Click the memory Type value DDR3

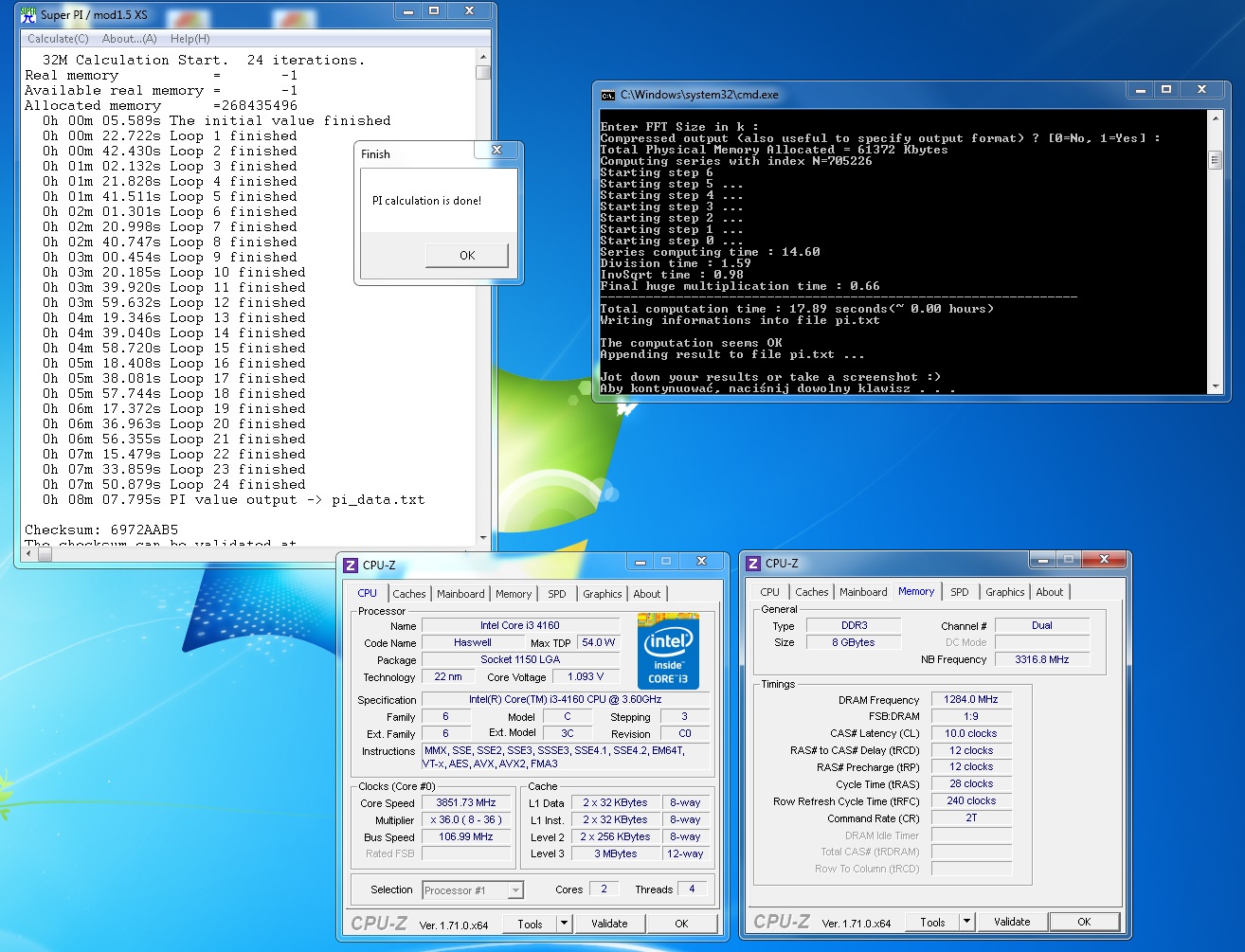coord(854,625)
